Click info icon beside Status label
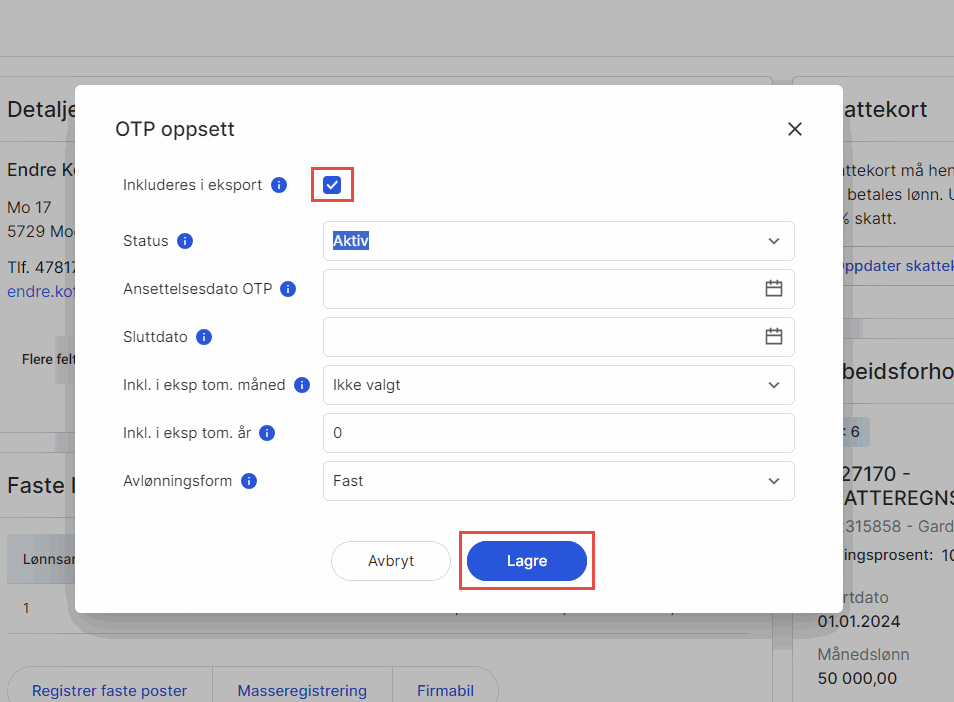 click(x=185, y=241)
